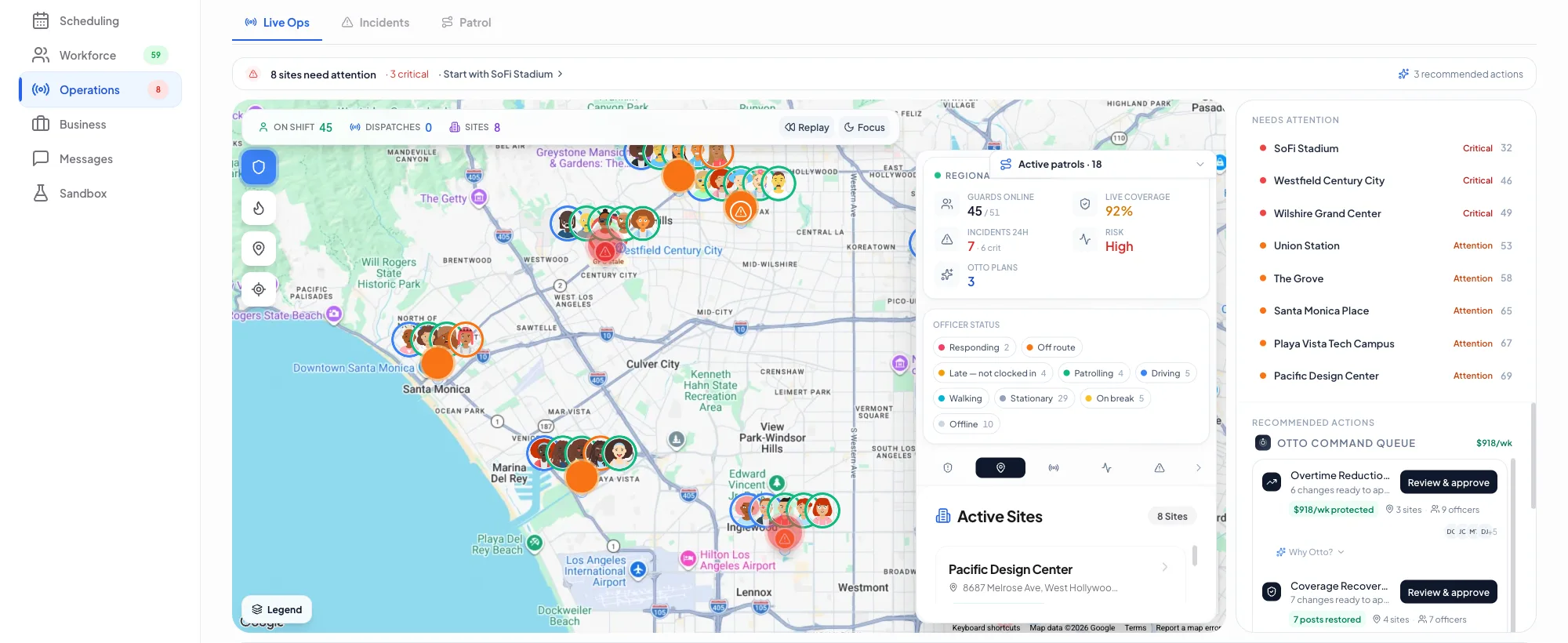
Task: Open the Scheduling section in sidebar
Action: 100,21
